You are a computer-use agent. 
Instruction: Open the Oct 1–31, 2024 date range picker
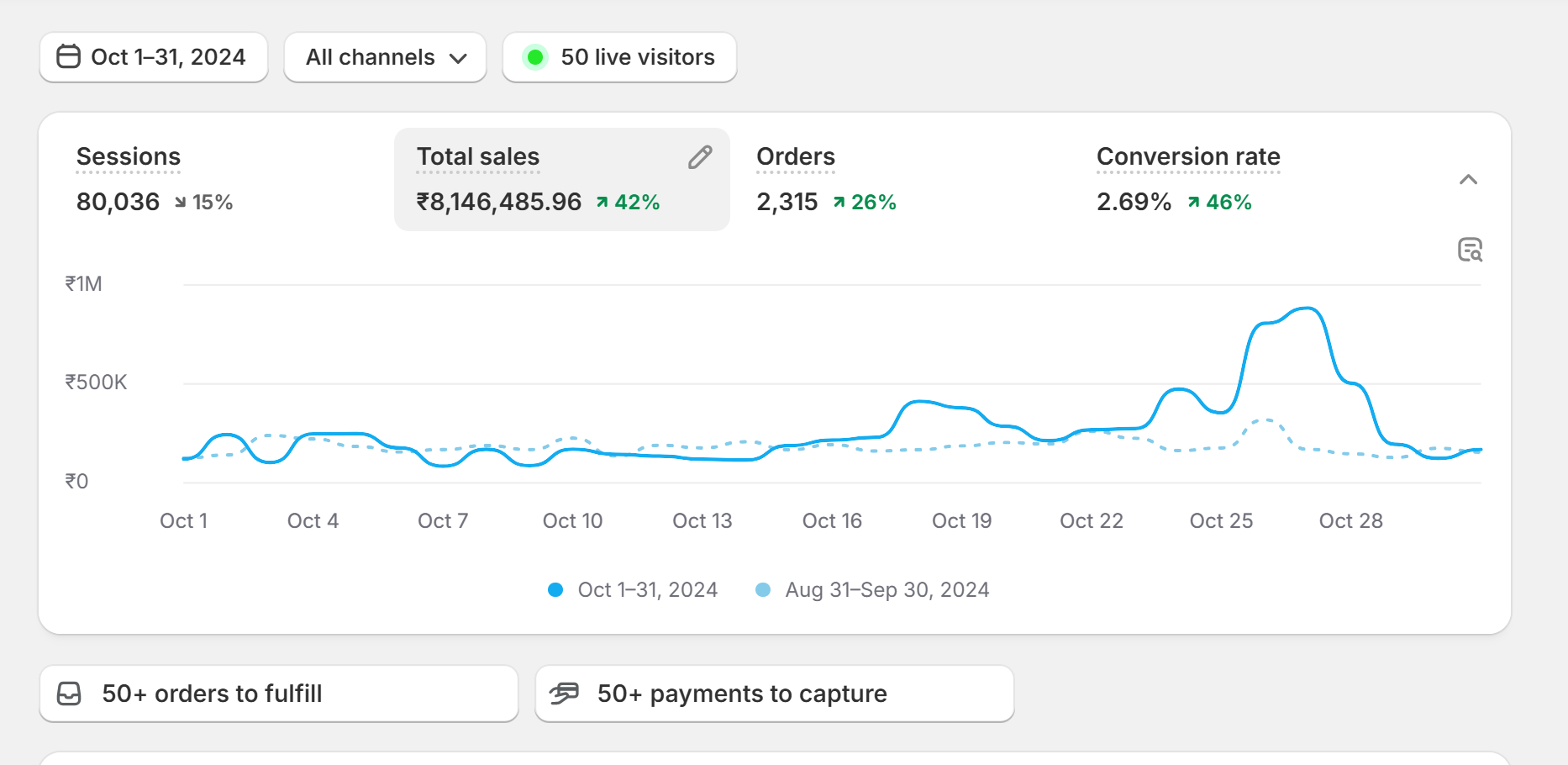[x=154, y=57]
